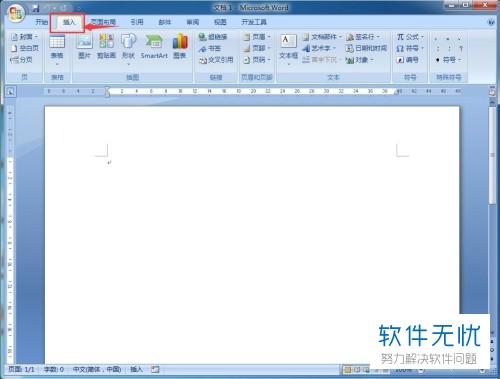This screenshot has width=500, height=379.
Task: Switch to the 开始 (Home) tab
Action: (x=42, y=22)
